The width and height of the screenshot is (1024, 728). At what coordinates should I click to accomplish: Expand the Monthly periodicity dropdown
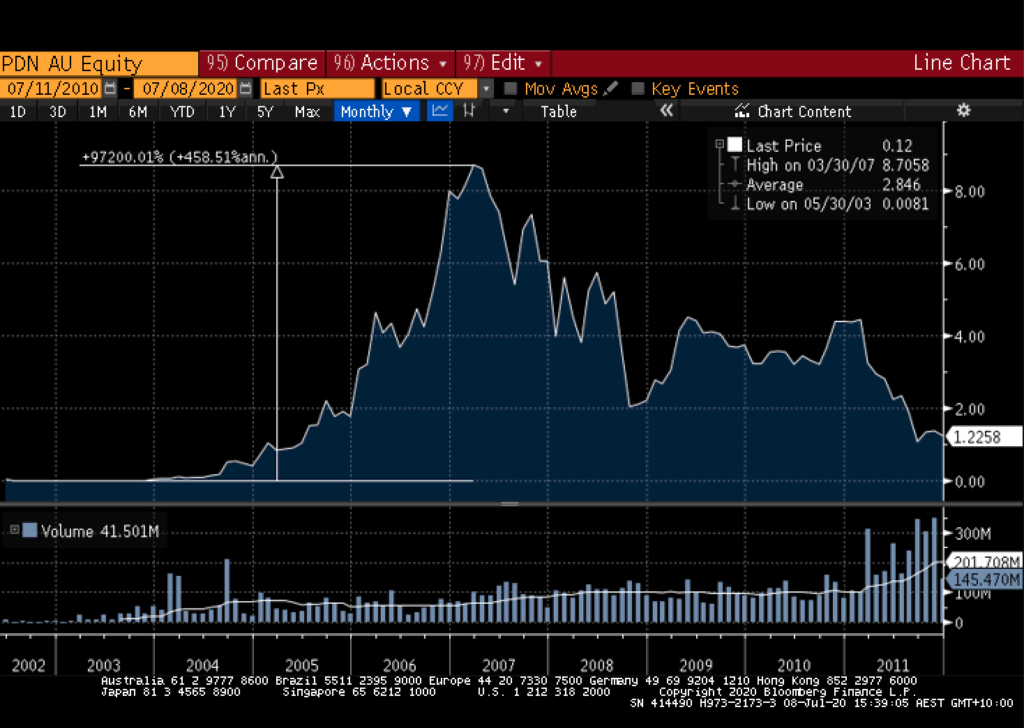click(x=377, y=111)
